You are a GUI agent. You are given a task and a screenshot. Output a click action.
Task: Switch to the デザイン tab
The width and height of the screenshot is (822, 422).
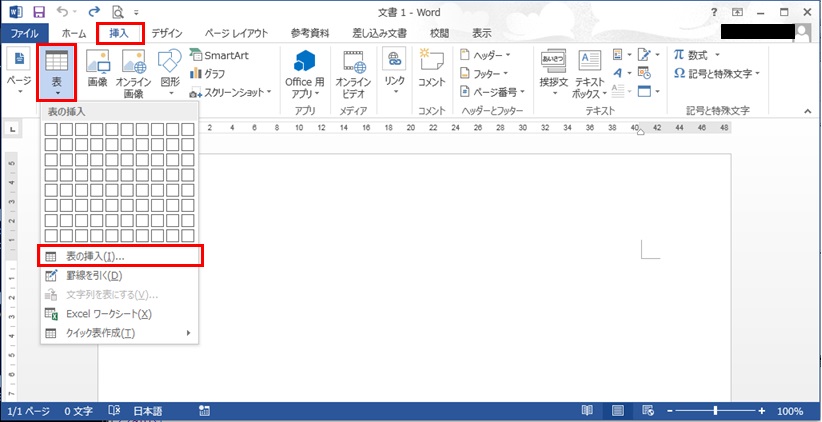click(x=167, y=34)
